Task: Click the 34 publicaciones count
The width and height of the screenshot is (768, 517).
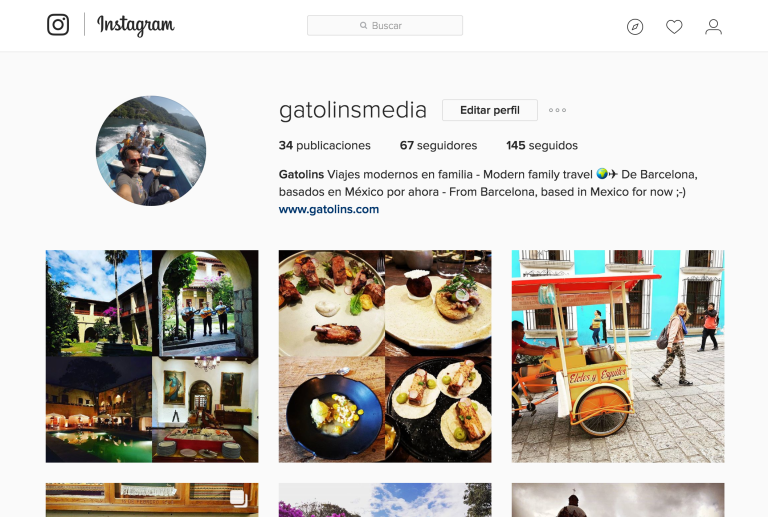Action: coord(325,145)
